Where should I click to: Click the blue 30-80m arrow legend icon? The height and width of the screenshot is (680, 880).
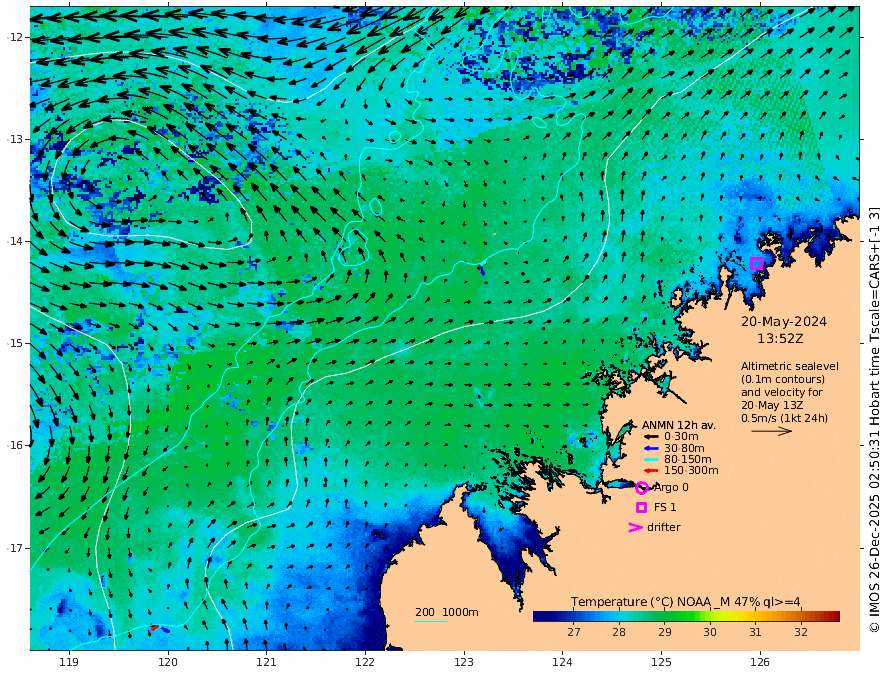(x=650, y=448)
